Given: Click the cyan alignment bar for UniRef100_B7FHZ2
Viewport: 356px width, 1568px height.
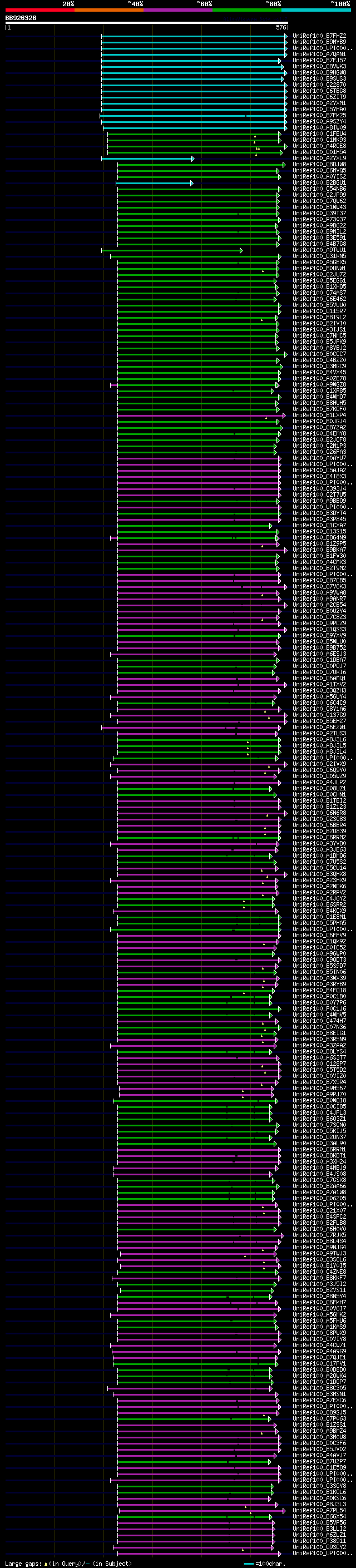Looking at the screenshot, I should 194,36.
